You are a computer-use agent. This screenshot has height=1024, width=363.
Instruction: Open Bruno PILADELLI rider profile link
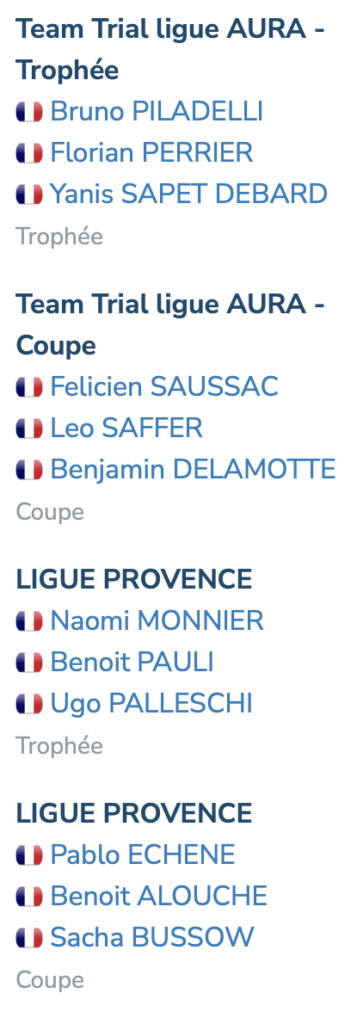click(157, 112)
